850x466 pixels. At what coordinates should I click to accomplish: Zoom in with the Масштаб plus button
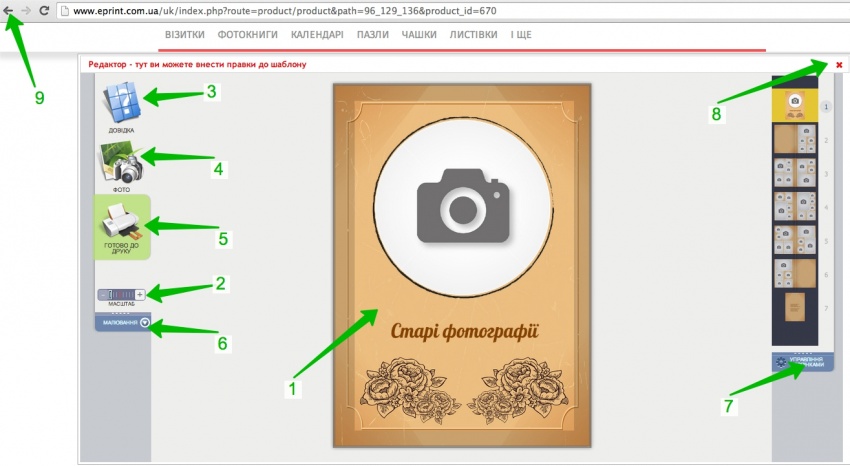pyautogui.click(x=140, y=294)
